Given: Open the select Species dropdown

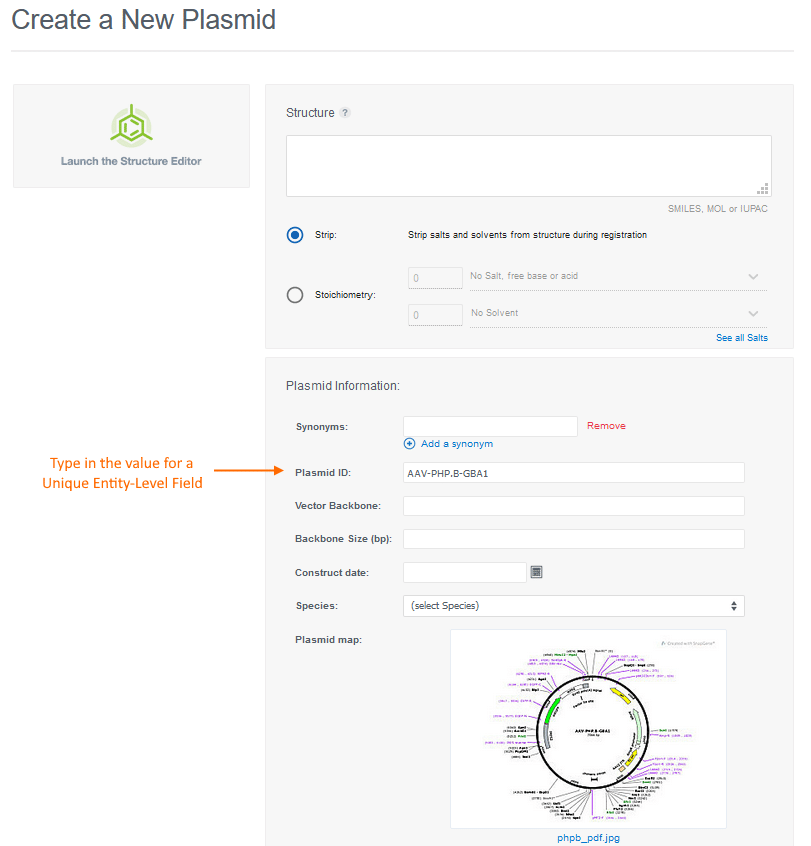Looking at the screenshot, I should pyautogui.click(x=573, y=606).
